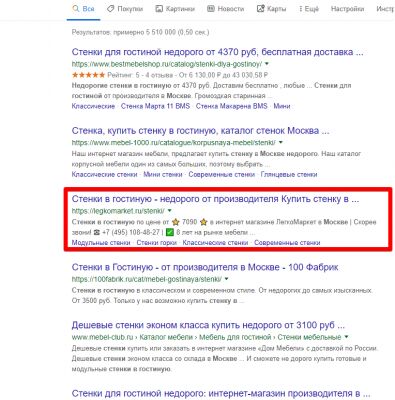
Task: Click the five-star rating under bestmebelshop
Action: click(x=88, y=75)
